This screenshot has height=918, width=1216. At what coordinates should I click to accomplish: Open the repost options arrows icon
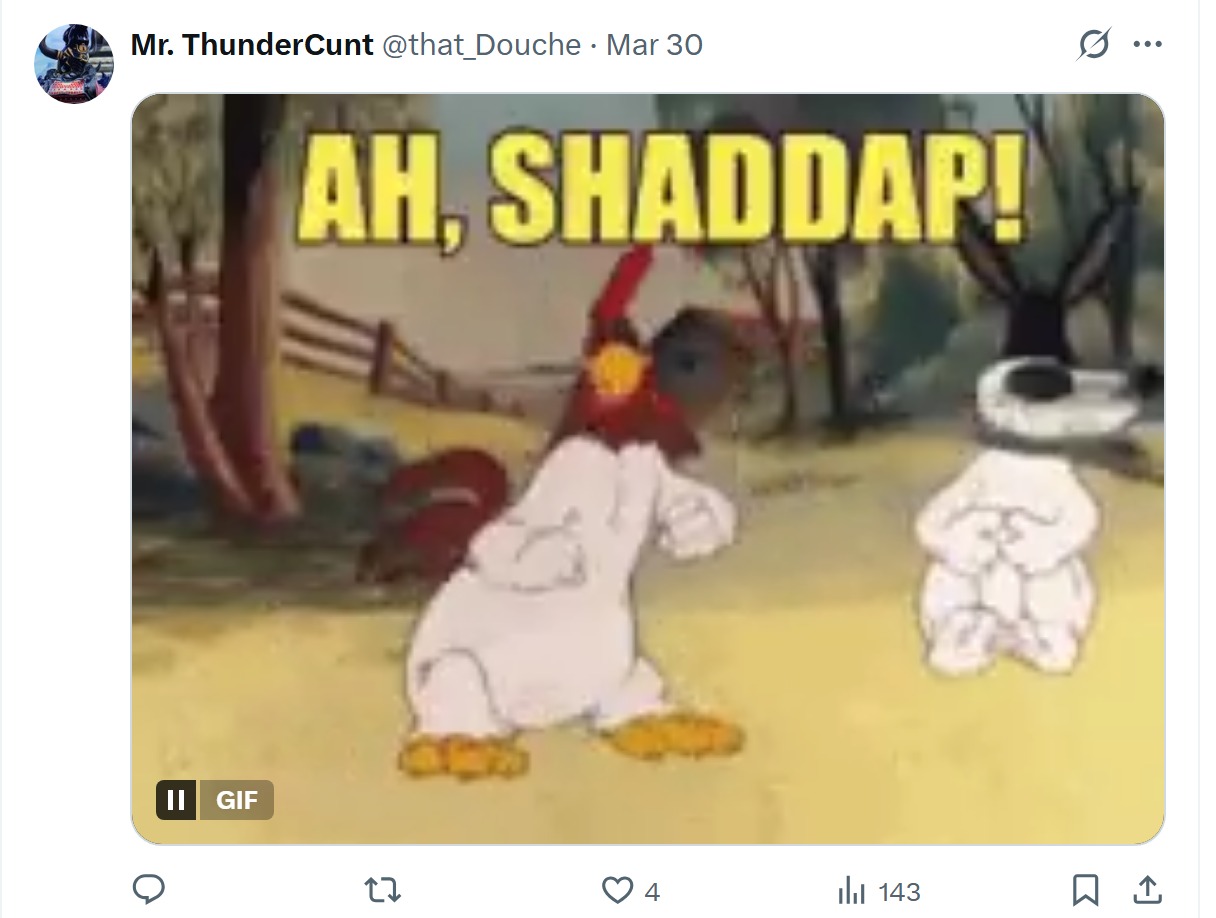382,890
